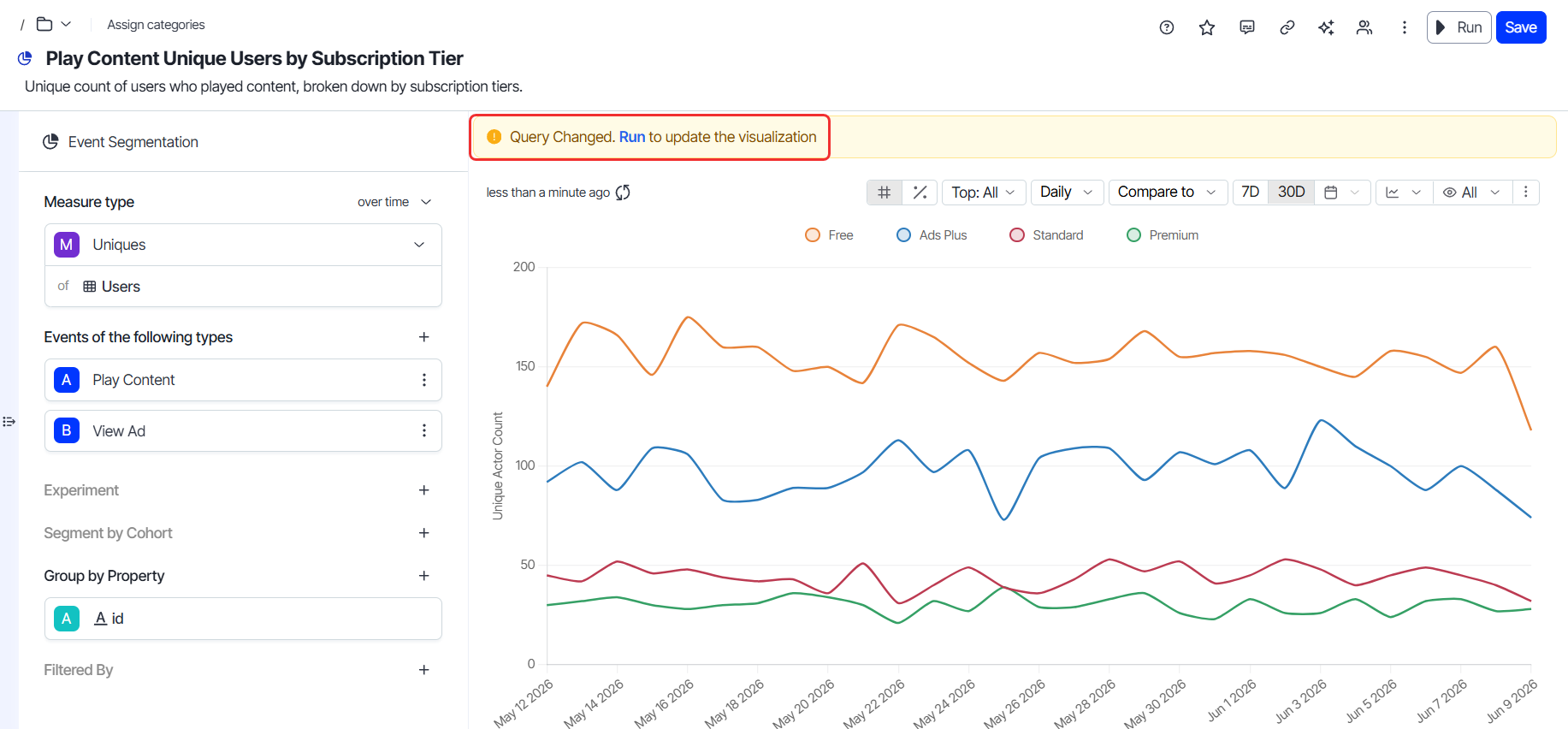Switch to absolute number display mode

885,193
